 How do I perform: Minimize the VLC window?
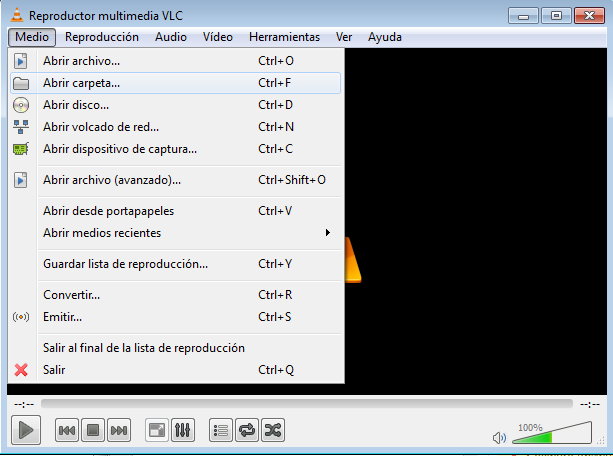point(523,16)
